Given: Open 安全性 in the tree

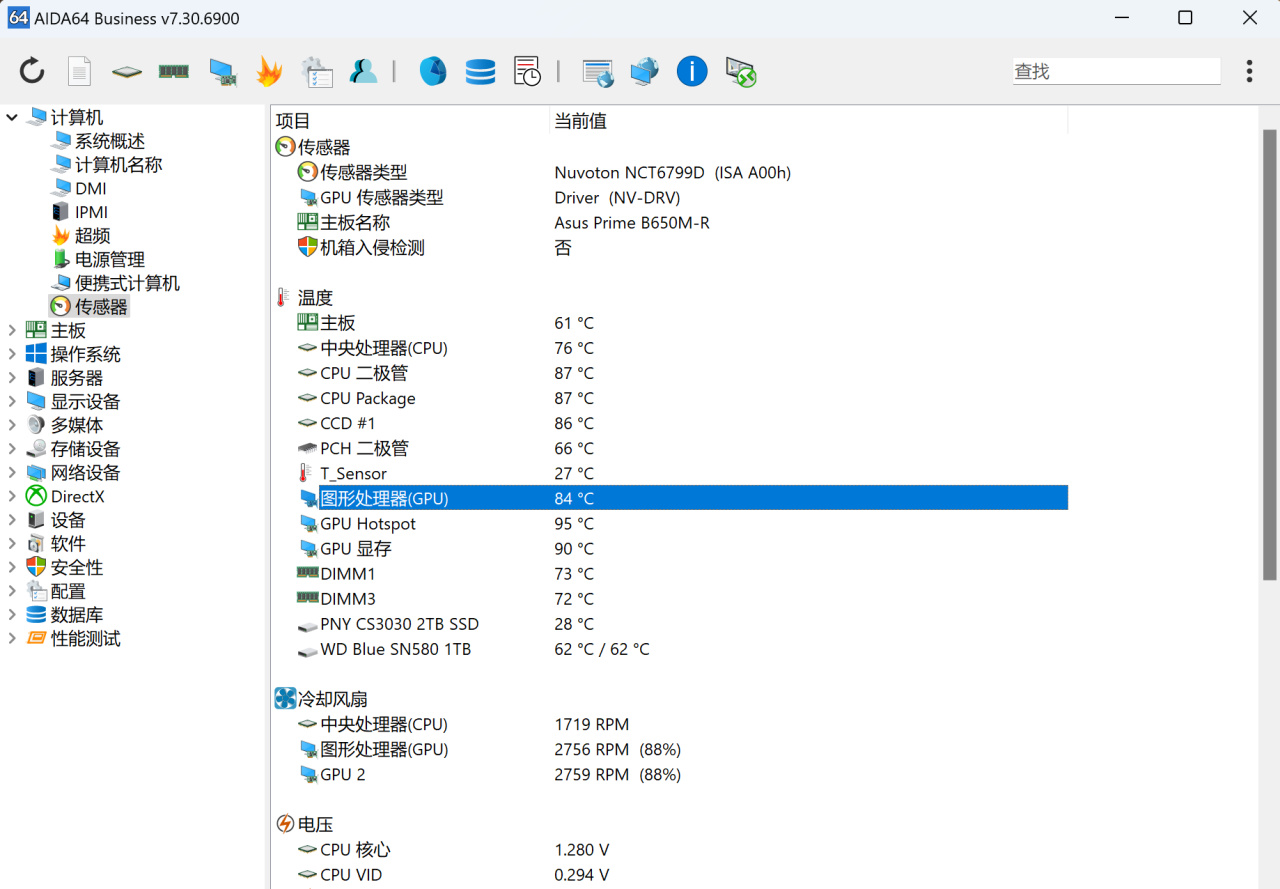Looking at the screenshot, I should coord(77,567).
